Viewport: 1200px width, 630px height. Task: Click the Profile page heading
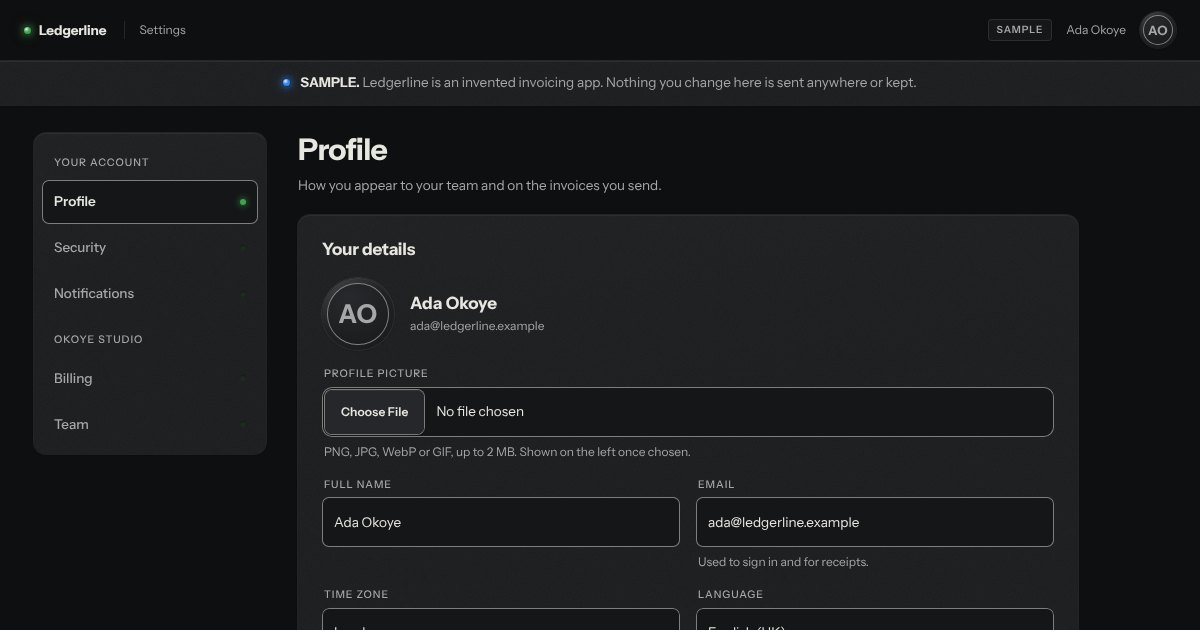click(x=343, y=150)
